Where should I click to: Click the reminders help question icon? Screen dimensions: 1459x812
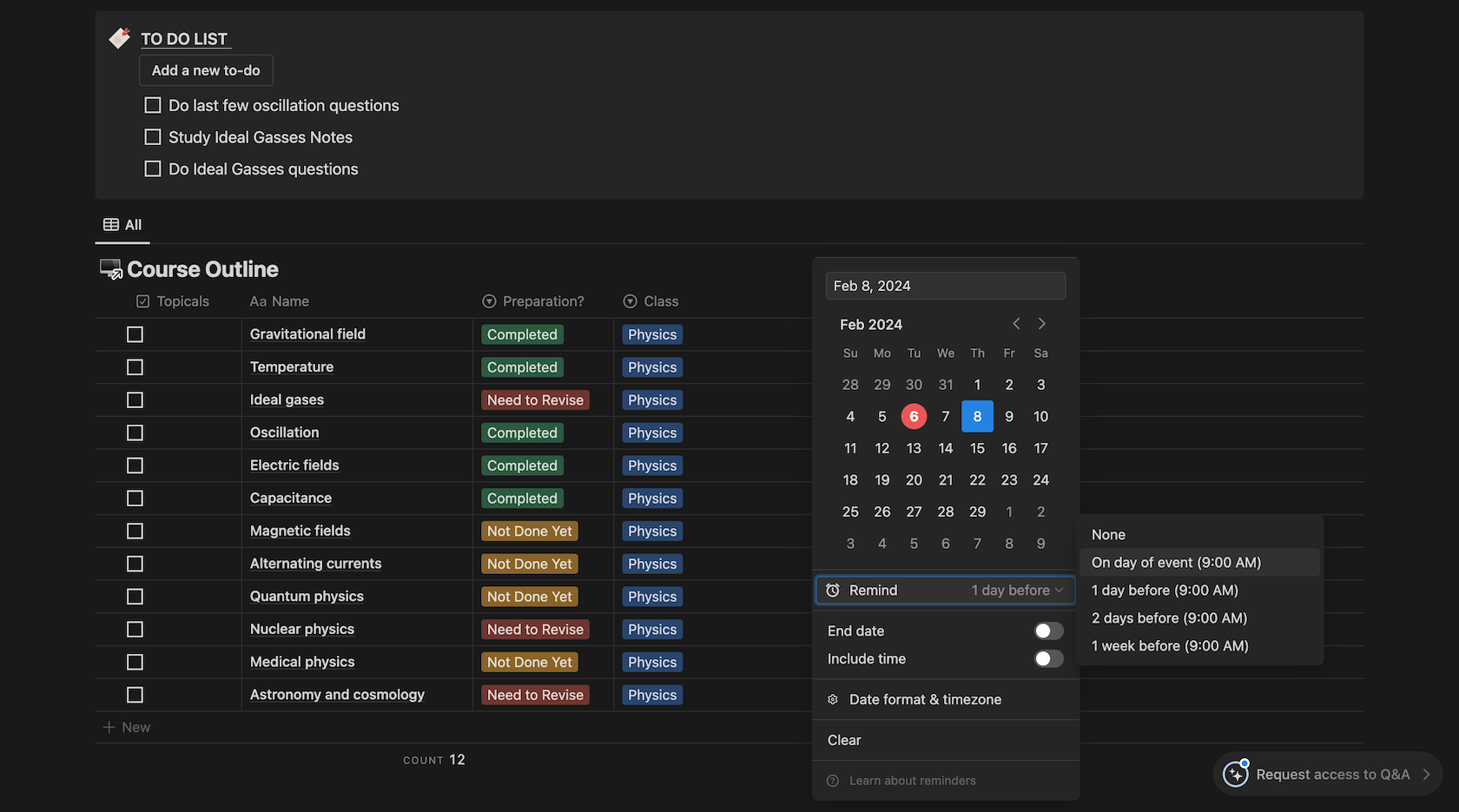click(833, 781)
